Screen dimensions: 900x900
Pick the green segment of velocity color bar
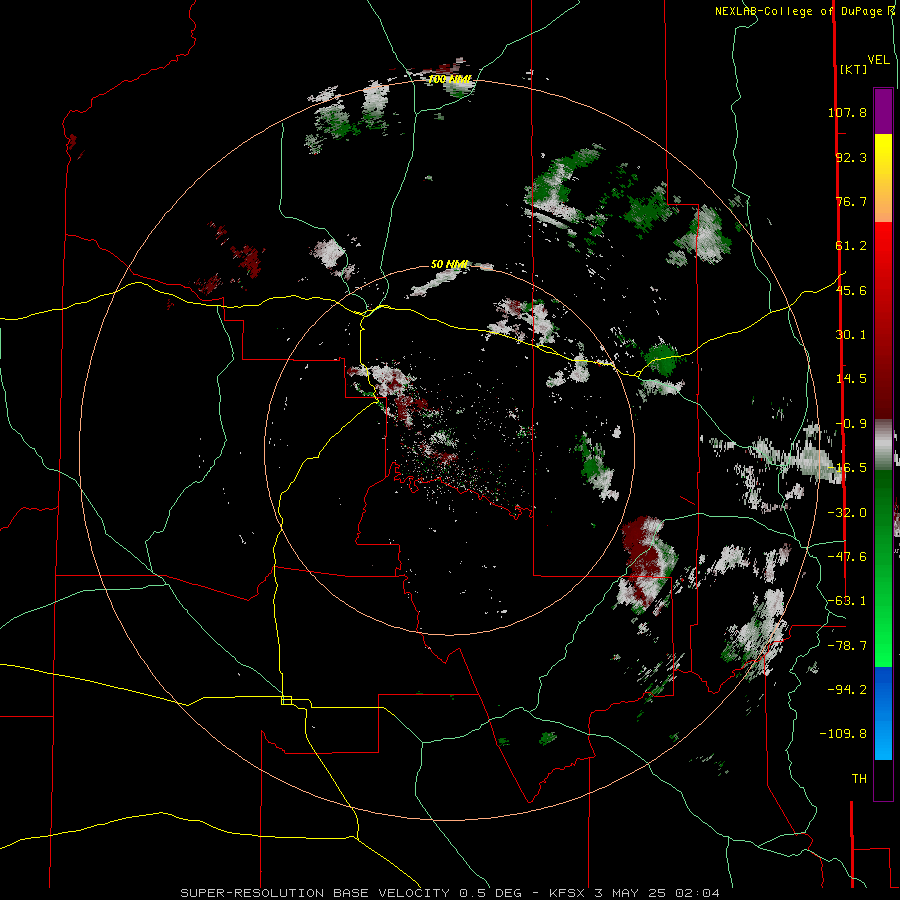pos(883,568)
